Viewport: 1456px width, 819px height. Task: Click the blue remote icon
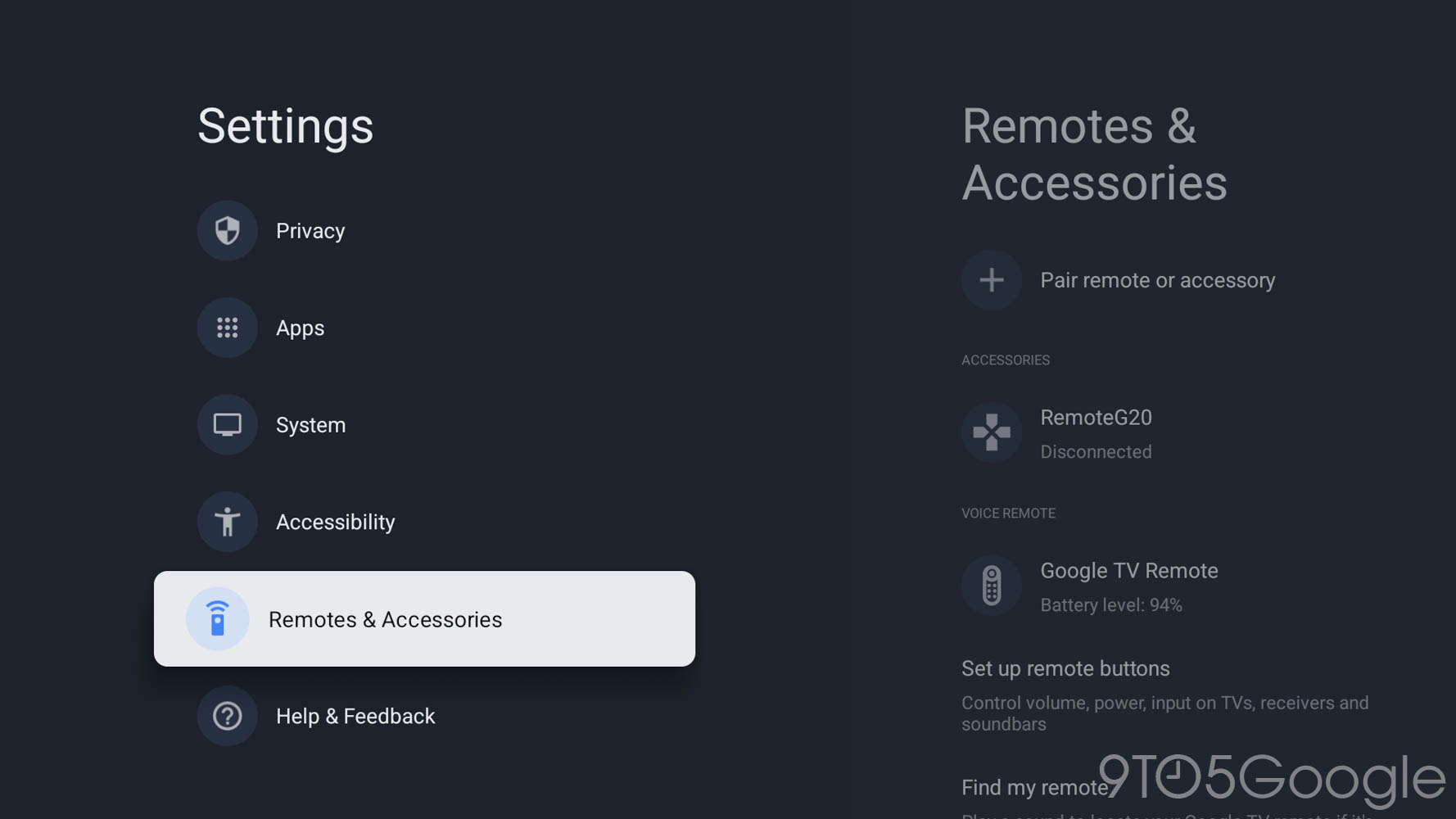(x=217, y=619)
